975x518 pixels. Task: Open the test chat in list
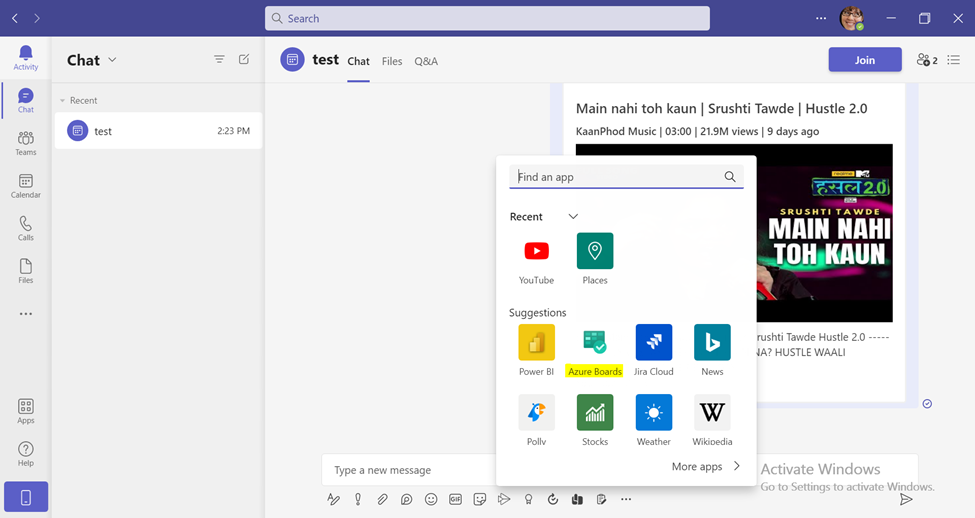(x=158, y=131)
